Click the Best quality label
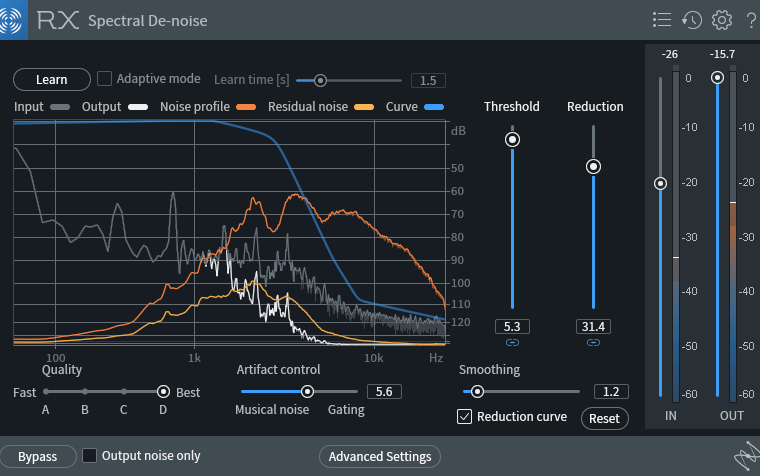The height and width of the screenshot is (476, 760). (188, 392)
